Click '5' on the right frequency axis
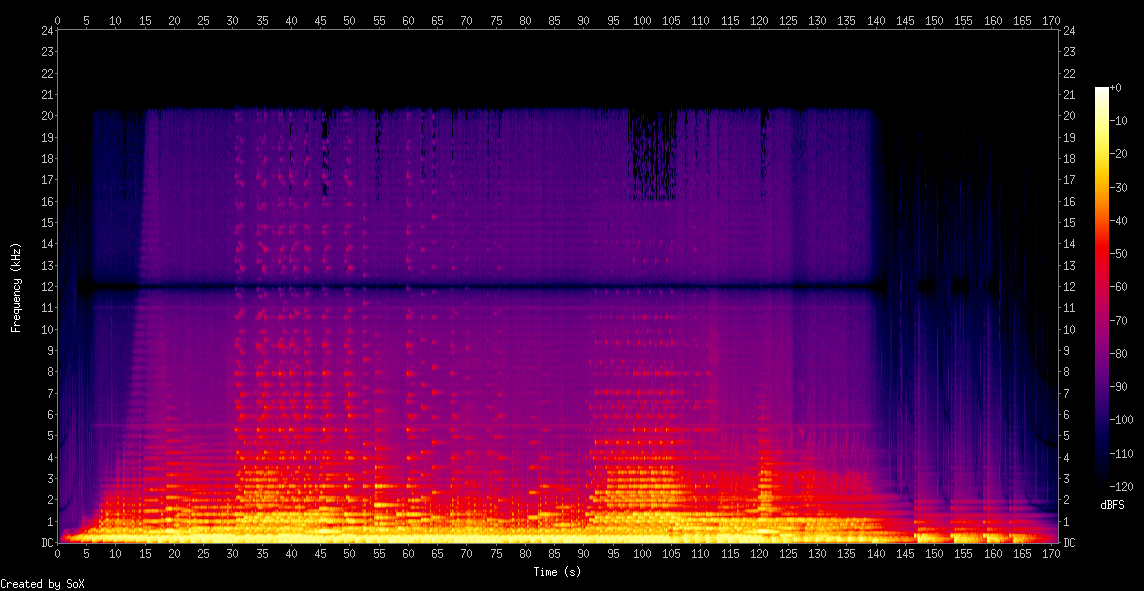Viewport: 1144px width, 591px height. click(x=1066, y=436)
